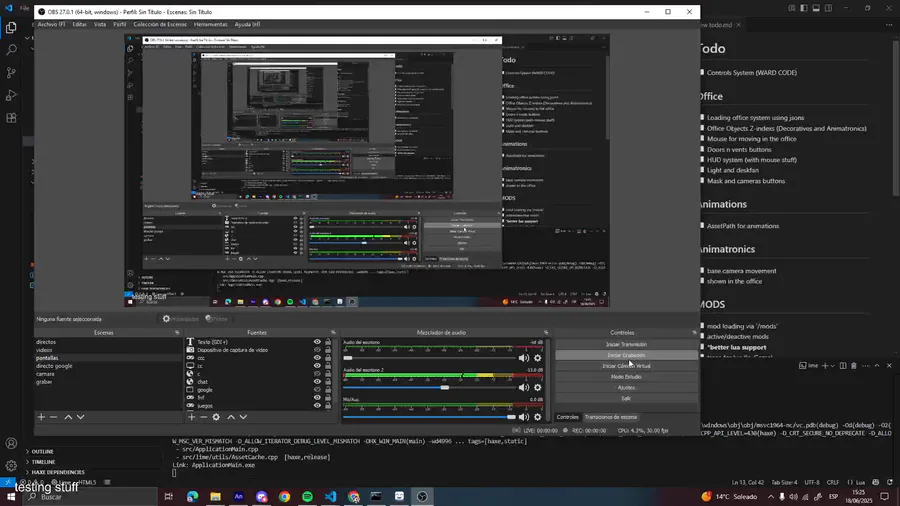Open VS Code Run and Debug icon
Screen dimensions: 900x506
[x=11, y=95]
